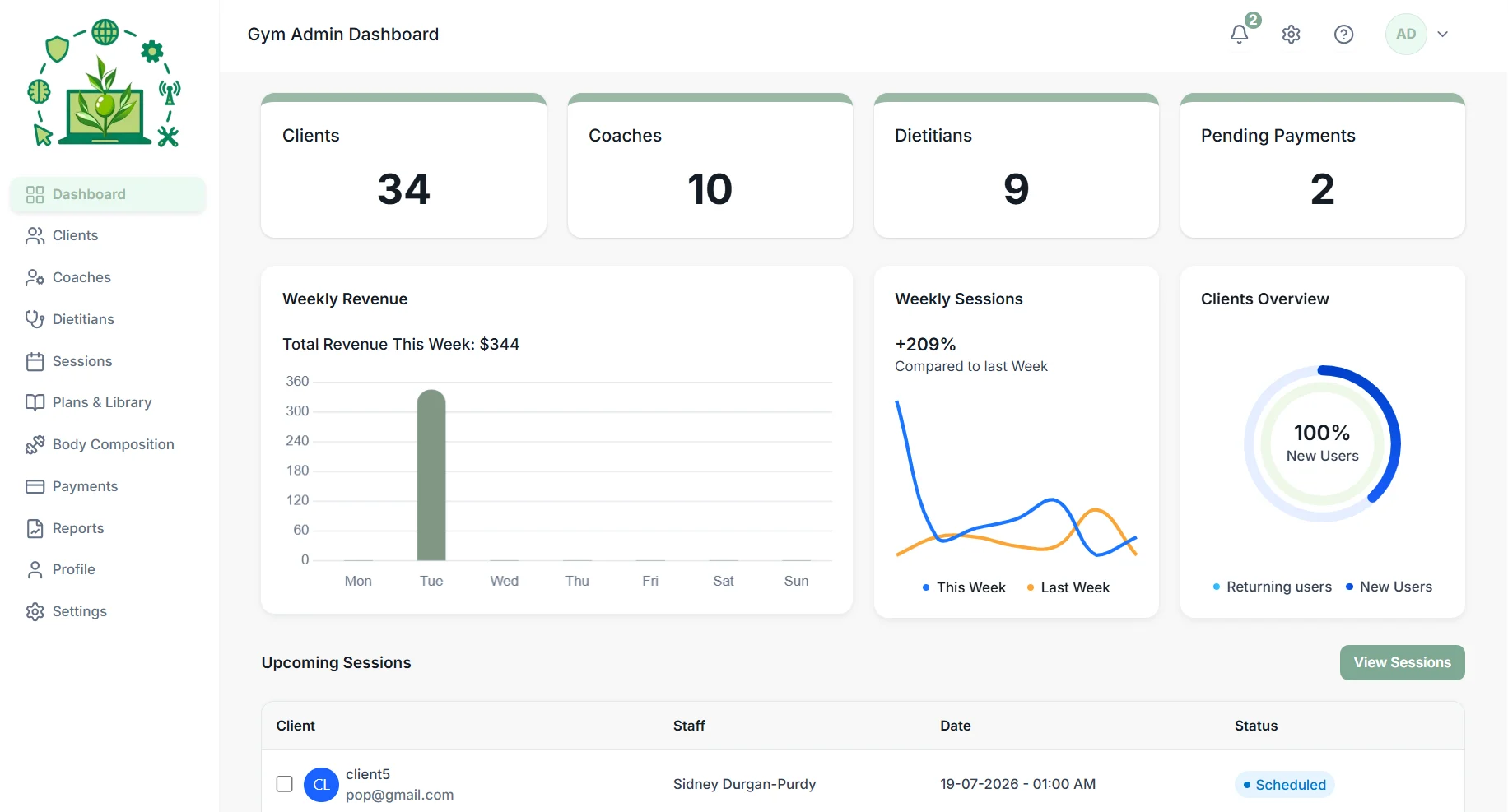Image resolution: width=1508 pixels, height=812 pixels.
Task: Click the View Sessions button
Action: [1402, 662]
